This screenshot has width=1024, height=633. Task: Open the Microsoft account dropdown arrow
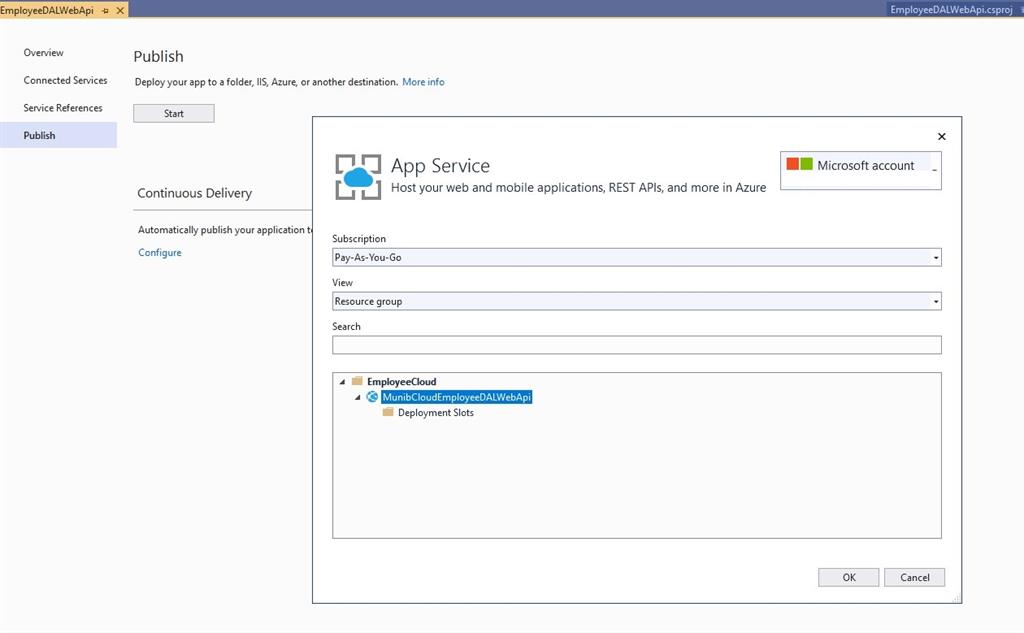pyautogui.click(x=936, y=170)
